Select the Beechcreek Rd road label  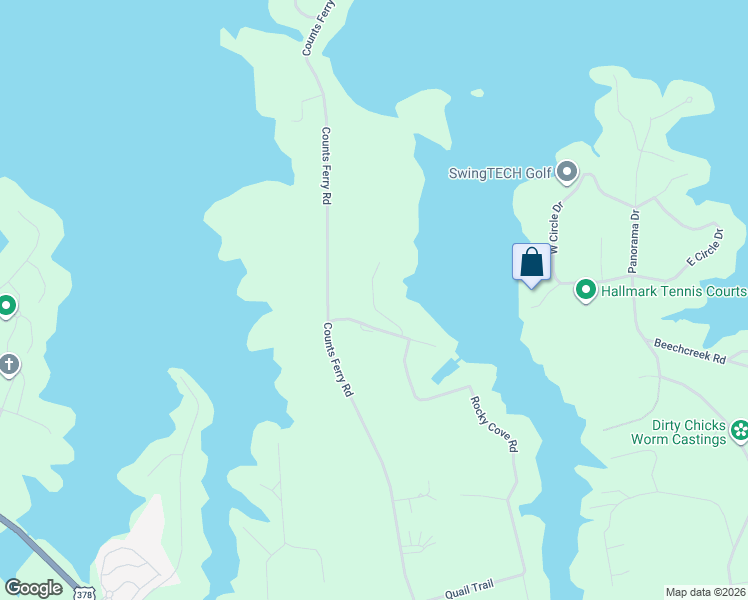(690, 351)
